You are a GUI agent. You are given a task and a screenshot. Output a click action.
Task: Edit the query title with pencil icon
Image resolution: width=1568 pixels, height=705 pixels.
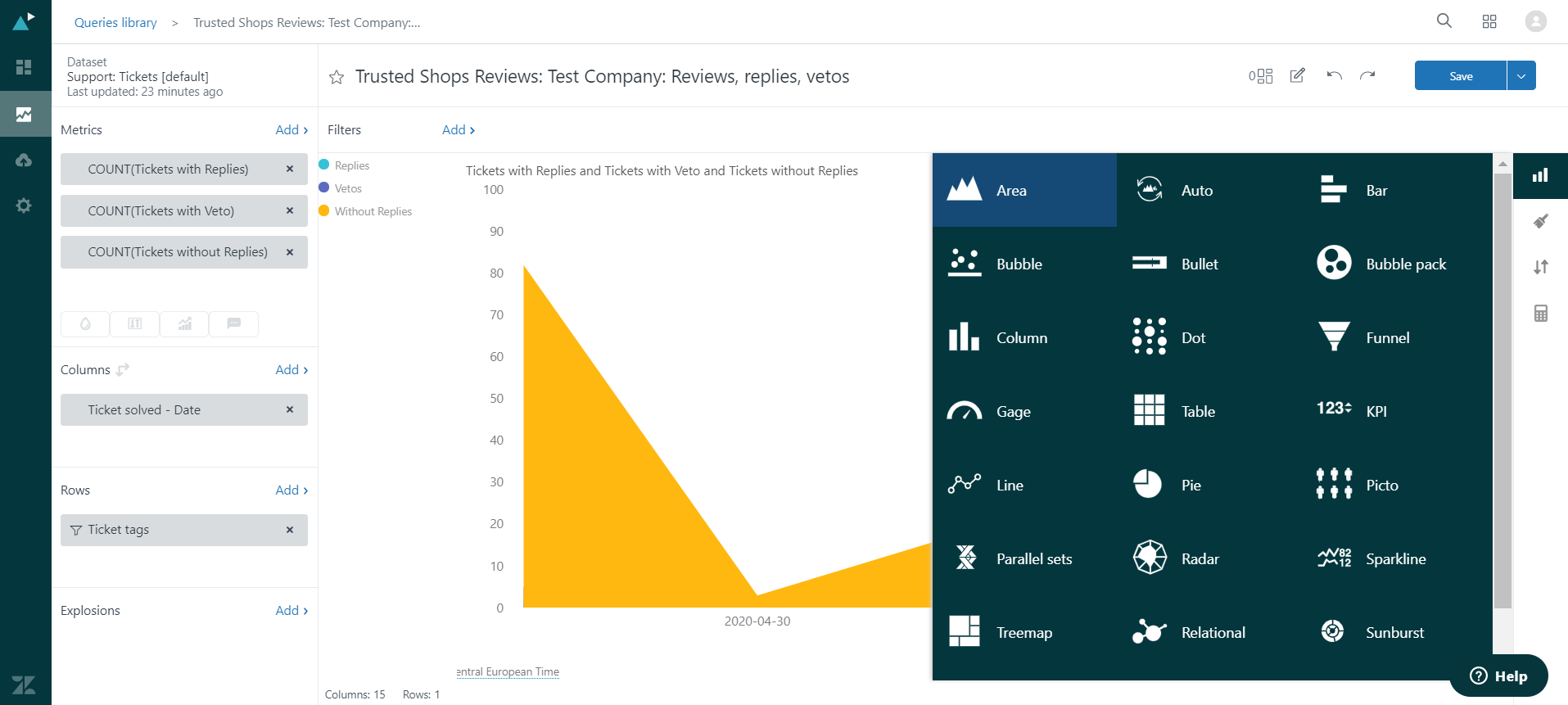[1298, 75]
